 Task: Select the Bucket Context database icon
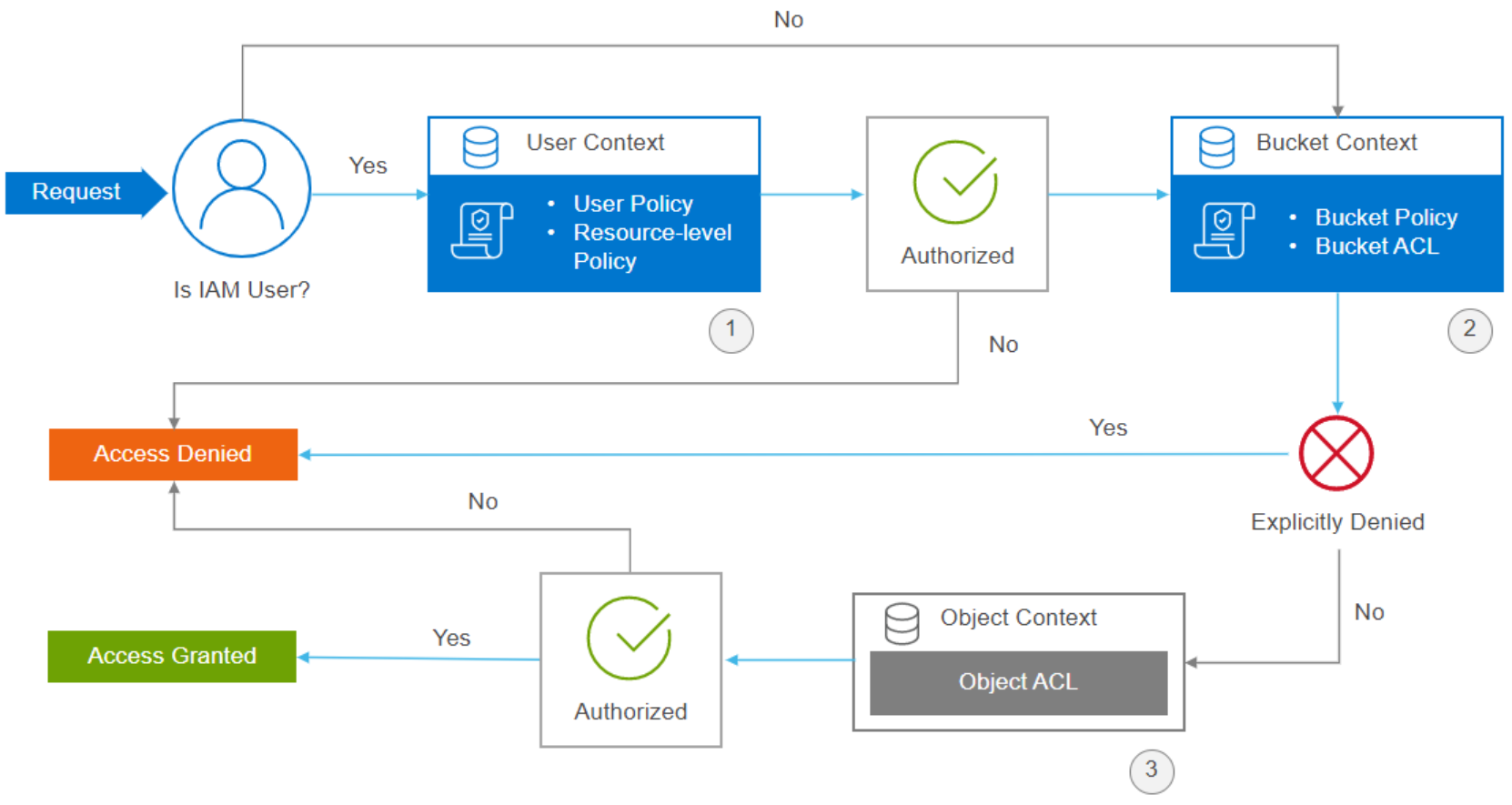(1216, 147)
